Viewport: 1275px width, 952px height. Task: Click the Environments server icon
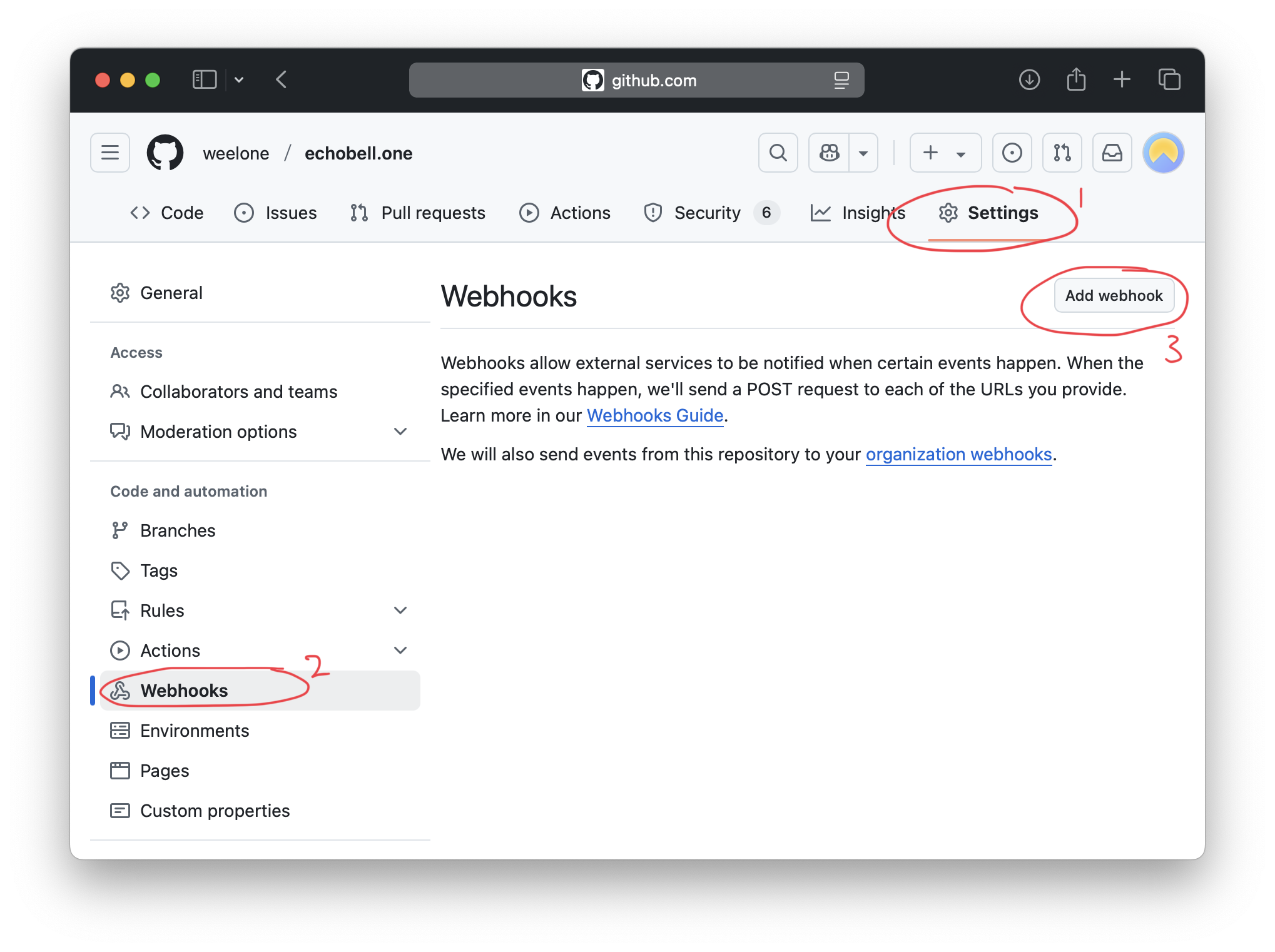coord(120,731)
